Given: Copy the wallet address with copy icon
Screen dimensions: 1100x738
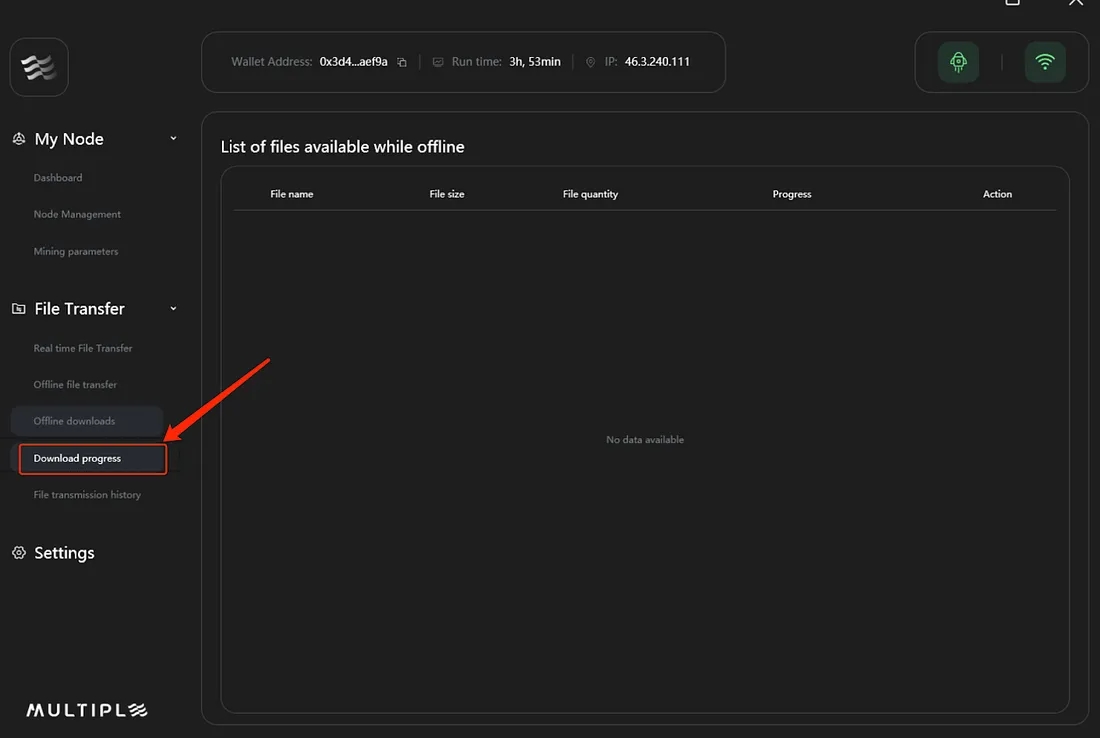Looking at the screenshot, I should pyautogui.click(x=402, y=62).
